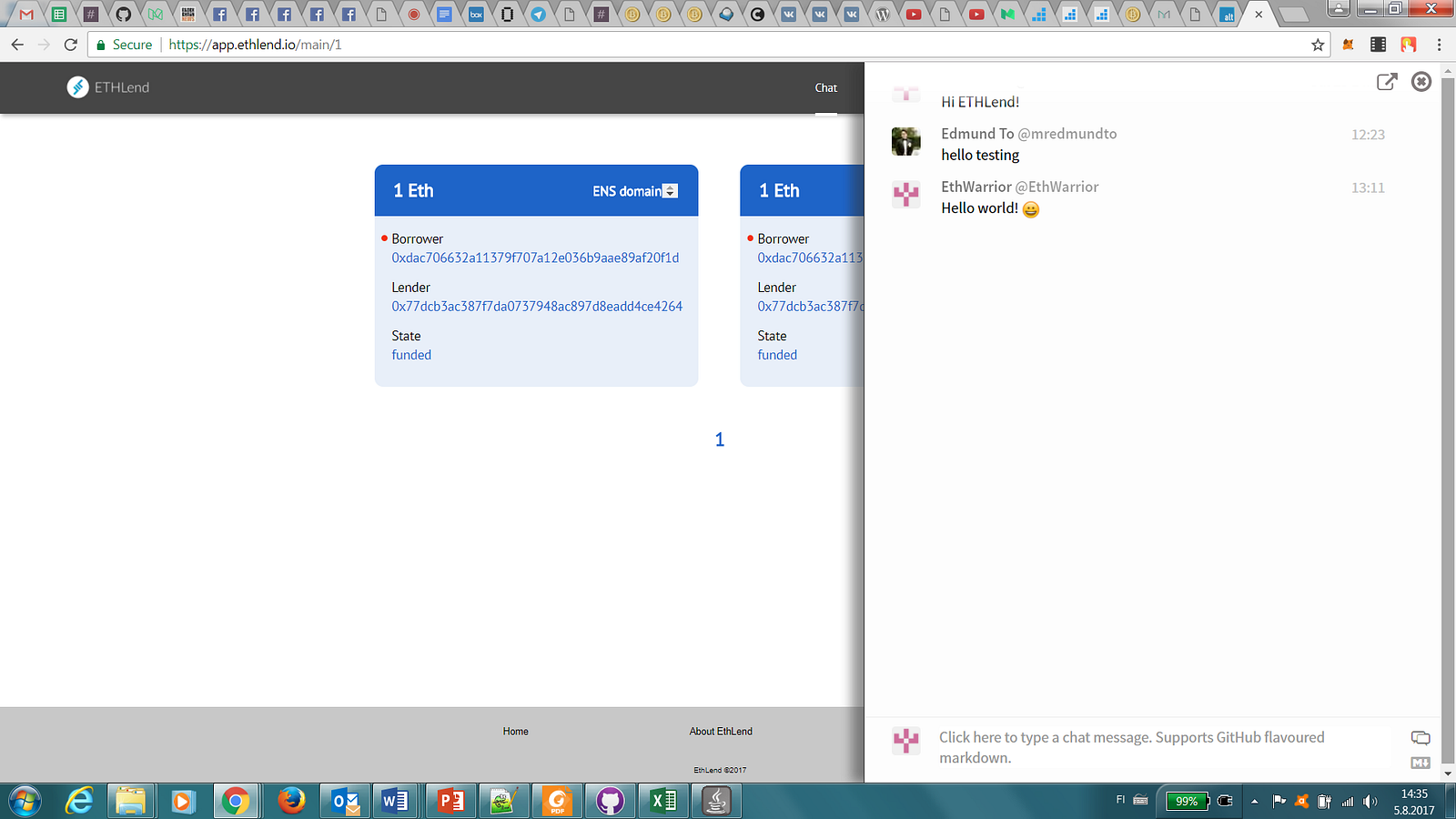Toggle markdown compose mode icon
This screenshot has height=819, width=1456.
coord(1420,763)
